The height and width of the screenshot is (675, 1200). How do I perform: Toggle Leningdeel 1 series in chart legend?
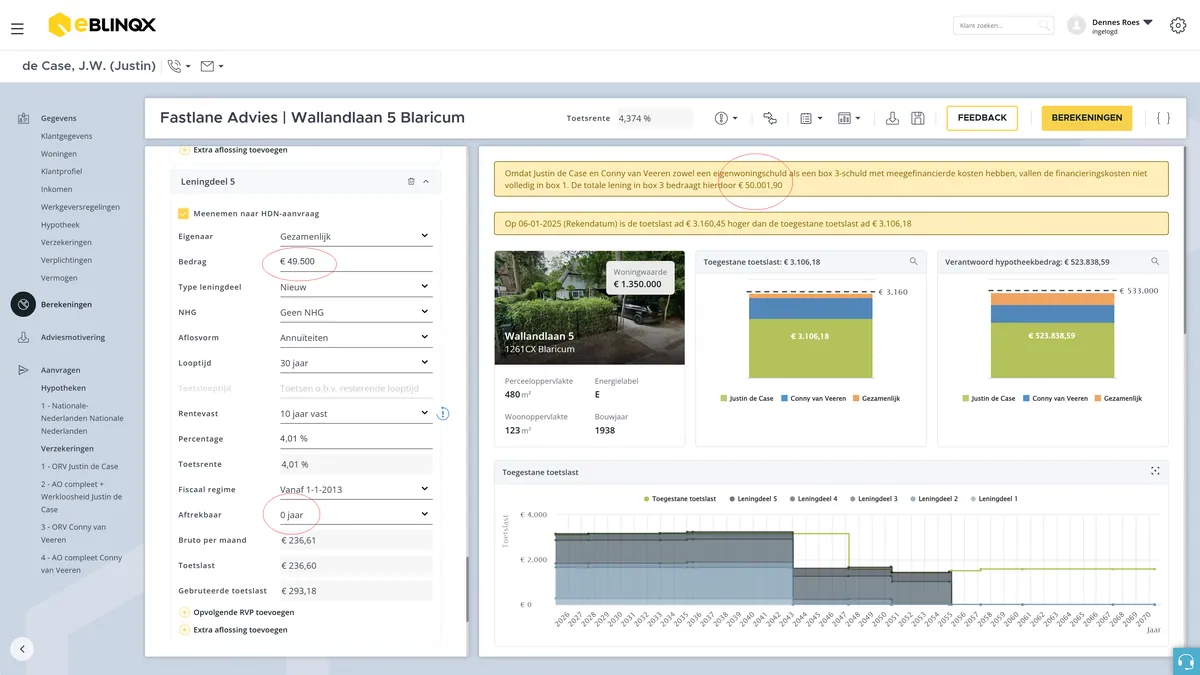(992, 498)
